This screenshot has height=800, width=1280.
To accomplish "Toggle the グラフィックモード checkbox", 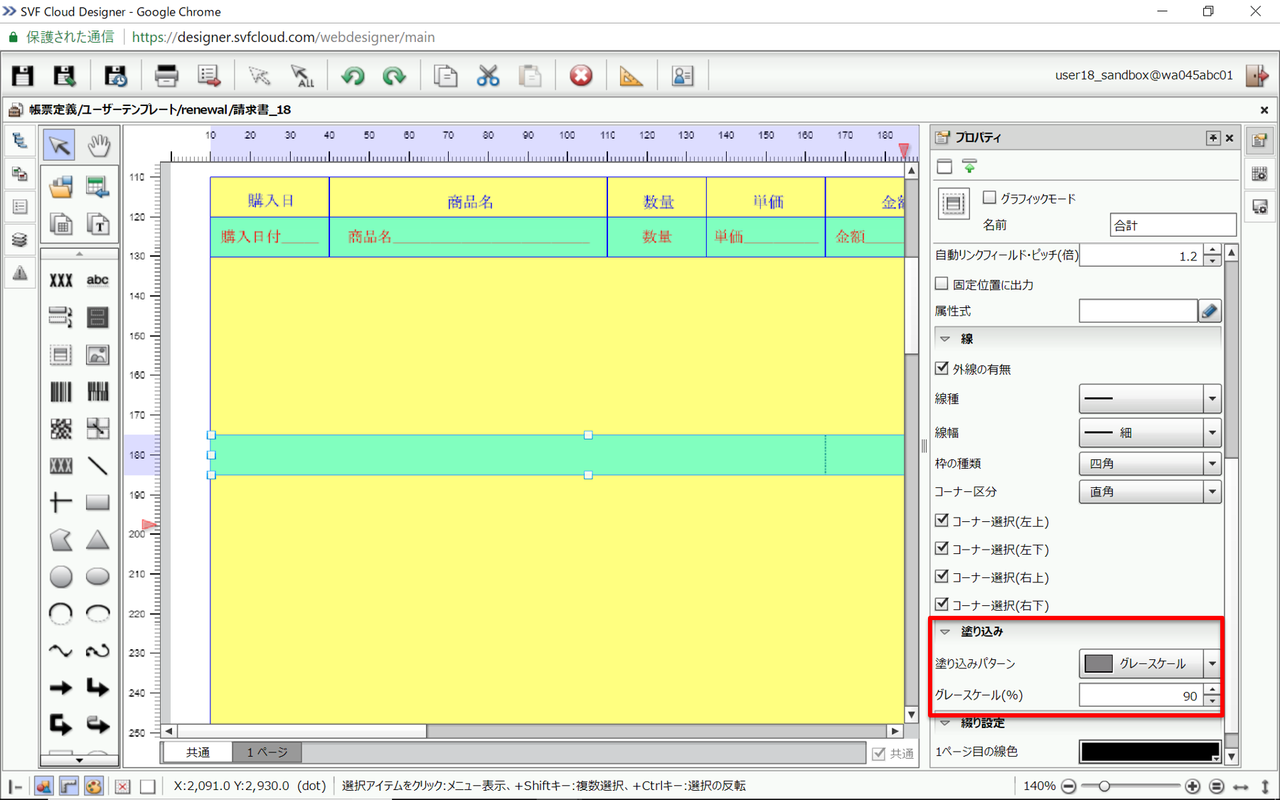I will tap(990, 198).
